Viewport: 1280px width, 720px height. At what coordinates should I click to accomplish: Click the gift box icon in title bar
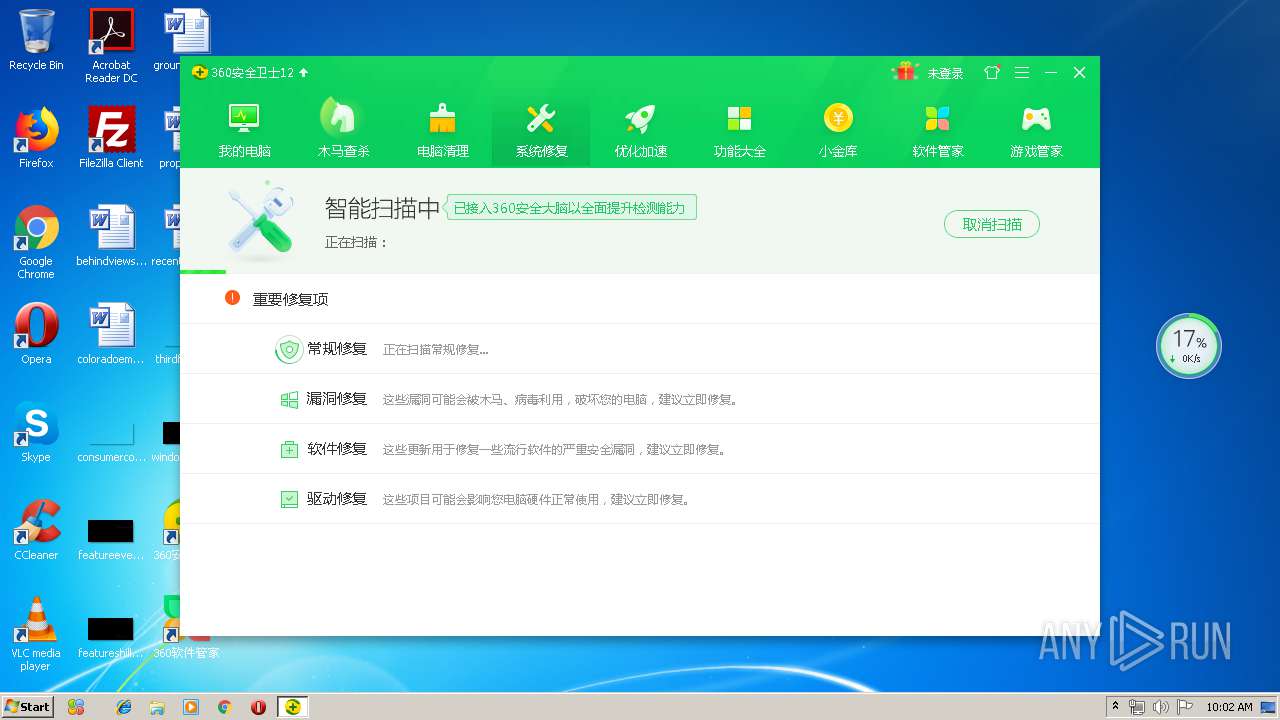click(x=906, y=72)
